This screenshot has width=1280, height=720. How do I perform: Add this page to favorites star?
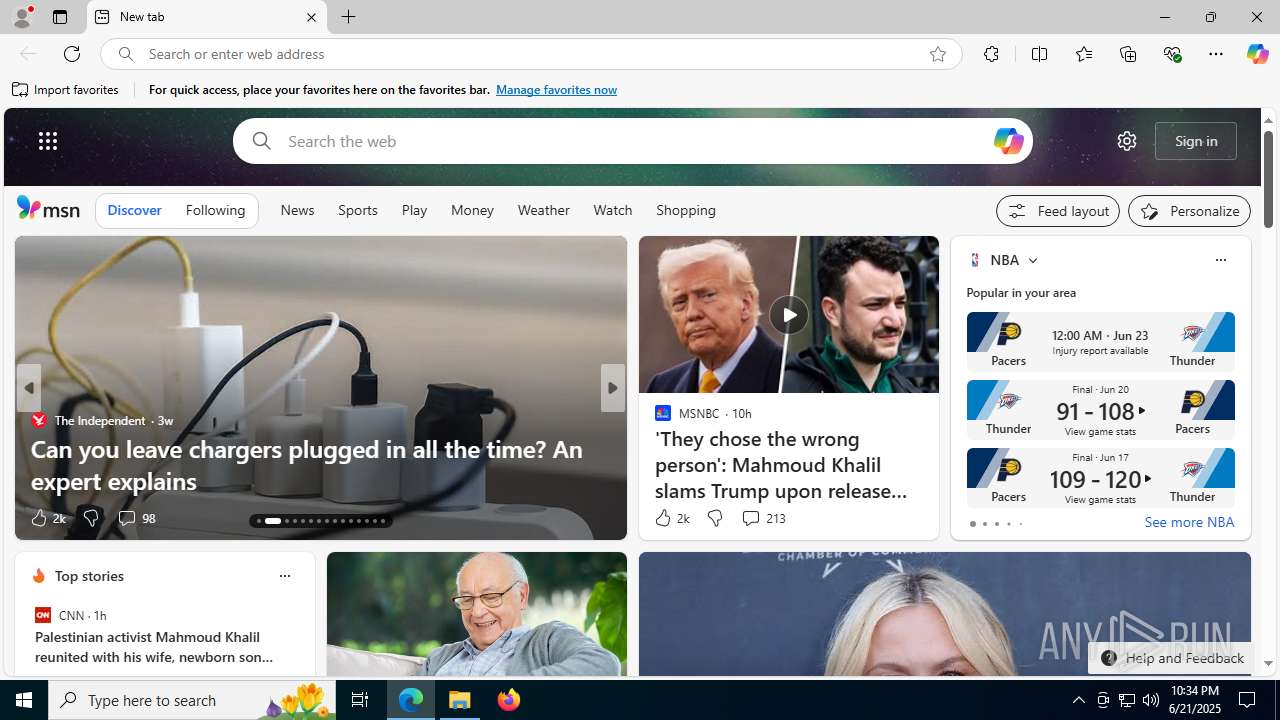coord(937,54)
